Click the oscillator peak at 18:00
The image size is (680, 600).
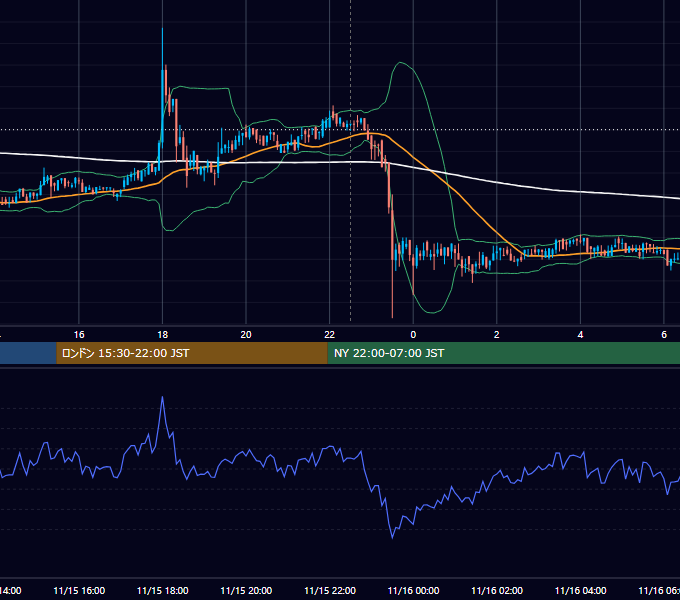pyautogui.click(x=163, y=397)
